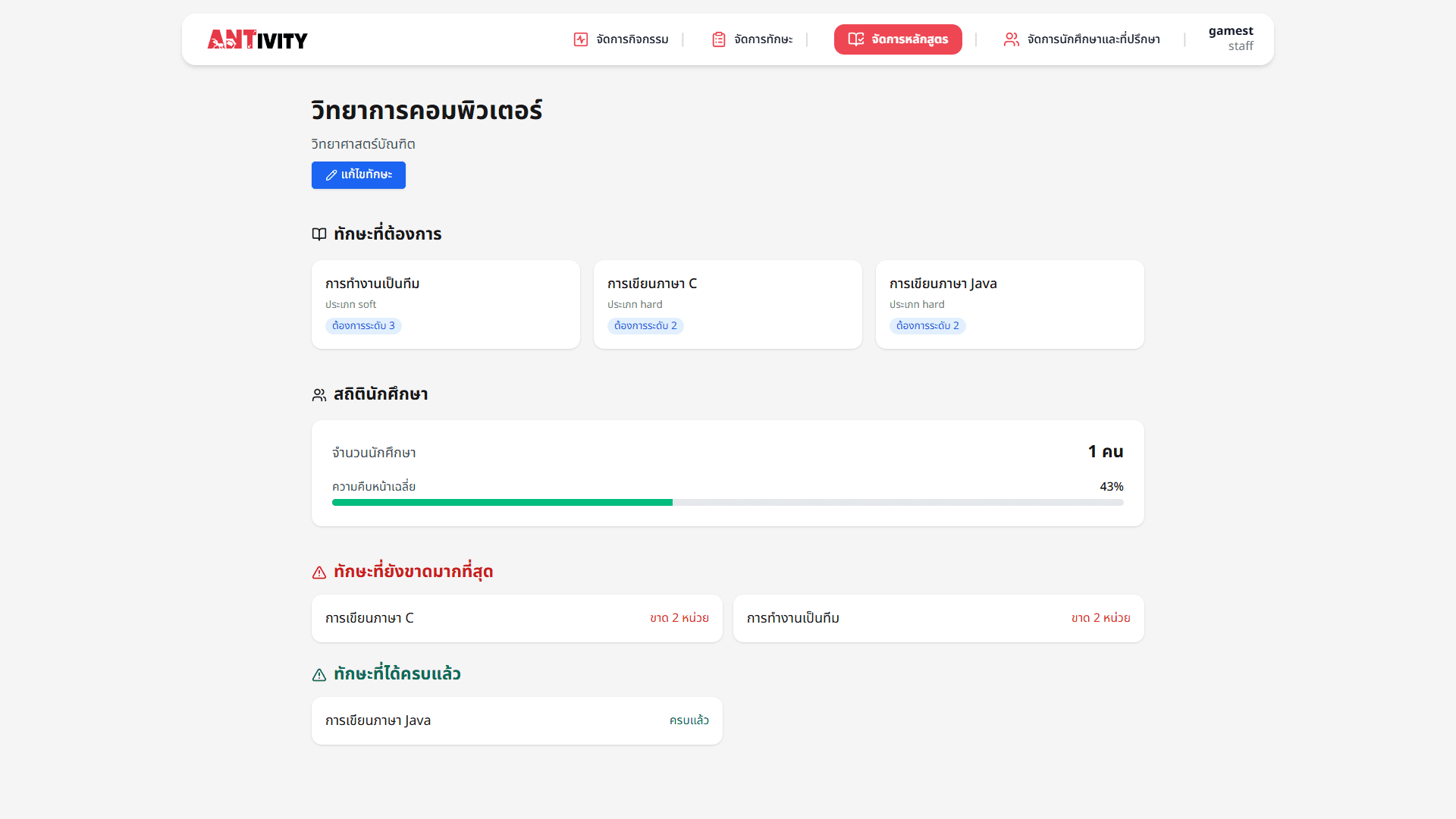
Task: Select the การเขียนภาษา Java required skill card
Action: pyautogui.click(x=1009, y=304)
